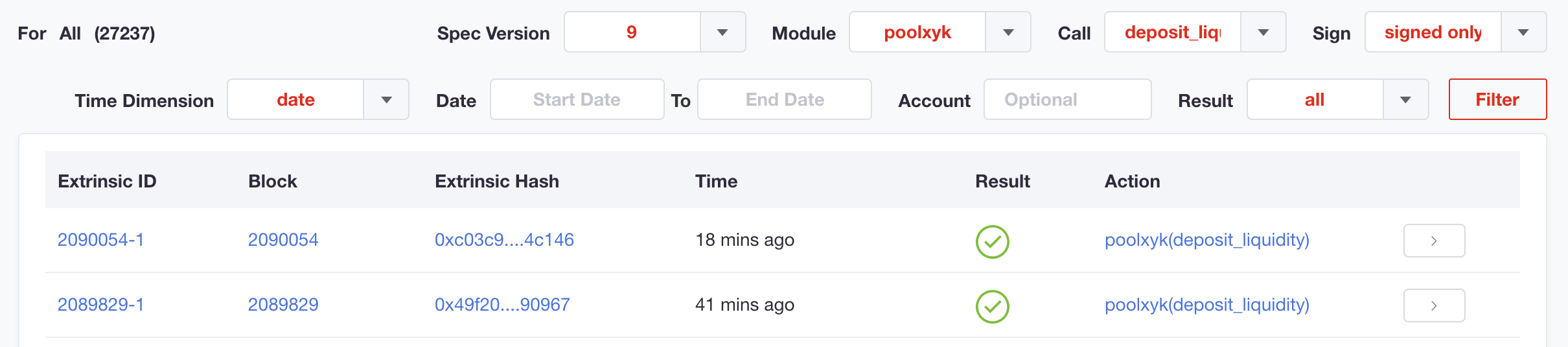Image resolution: width=1568 pixels, height=347 pixels.
Task: Open extrinsic hash 0x49f20....90967
Action: click(502, 305)
